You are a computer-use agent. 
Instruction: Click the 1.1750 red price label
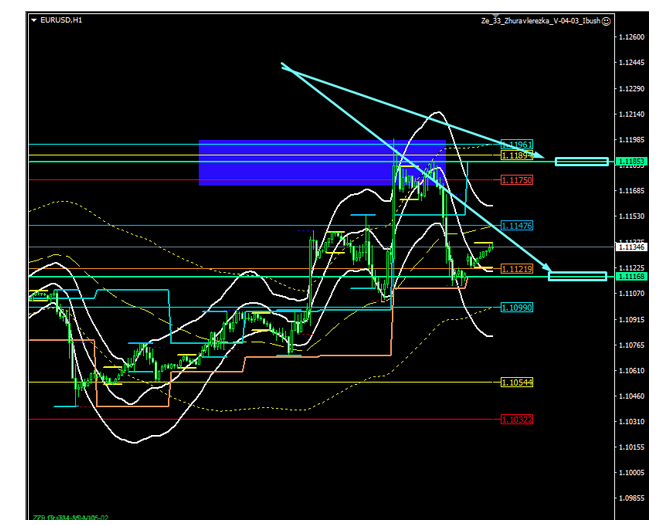point(518,180)
